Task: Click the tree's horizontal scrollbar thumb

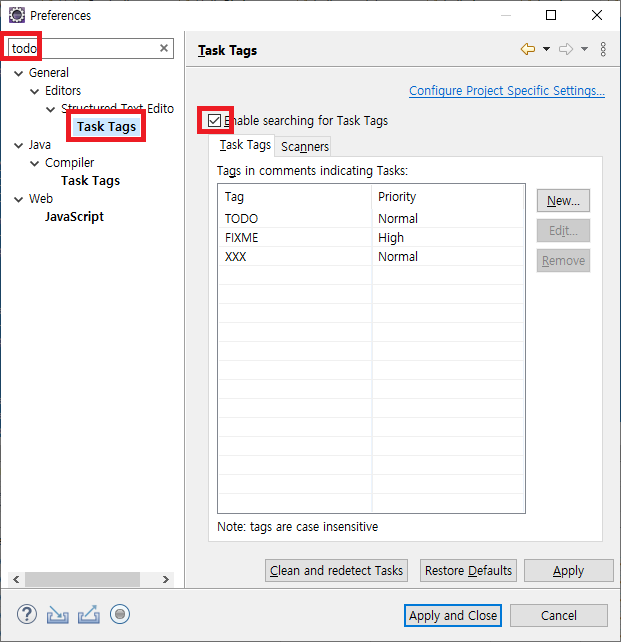Action: [82, 579]
